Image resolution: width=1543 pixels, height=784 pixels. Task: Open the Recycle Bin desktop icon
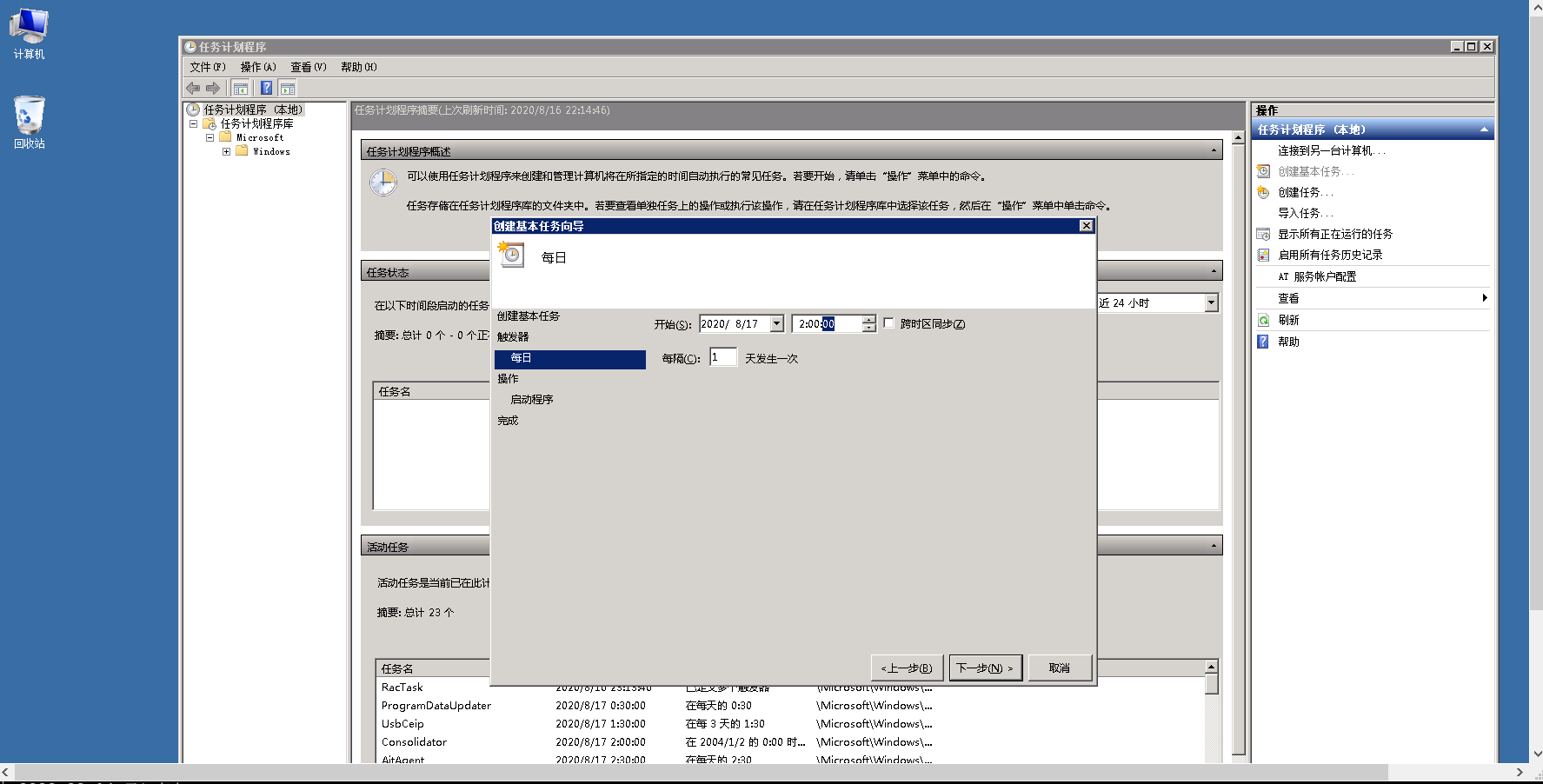29,123
